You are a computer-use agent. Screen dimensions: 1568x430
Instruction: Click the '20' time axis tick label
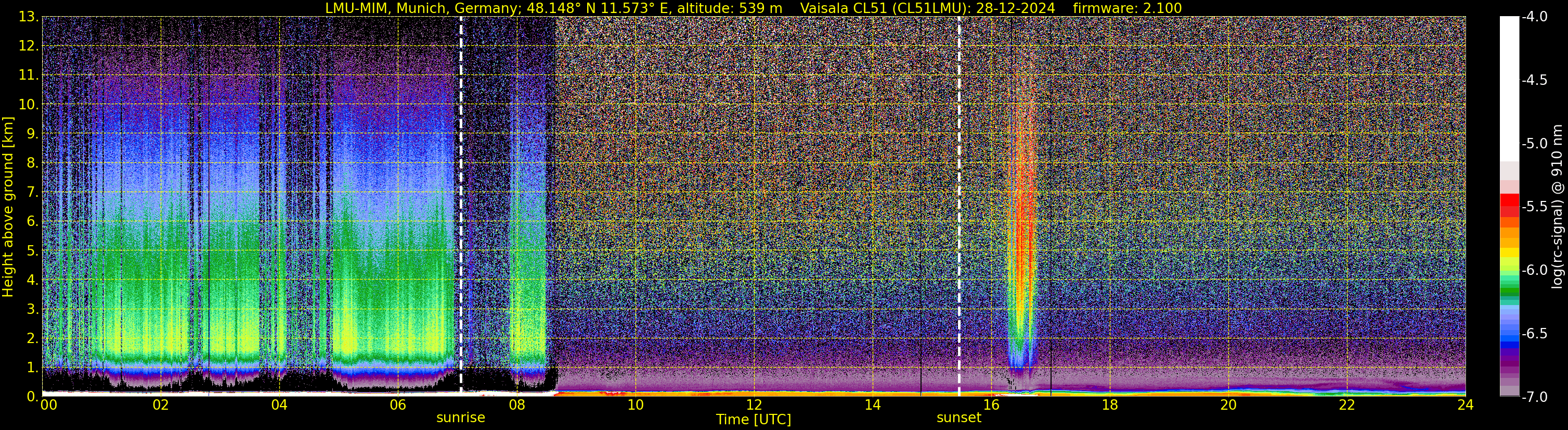pyautogui.click(x=1228, y=405)
